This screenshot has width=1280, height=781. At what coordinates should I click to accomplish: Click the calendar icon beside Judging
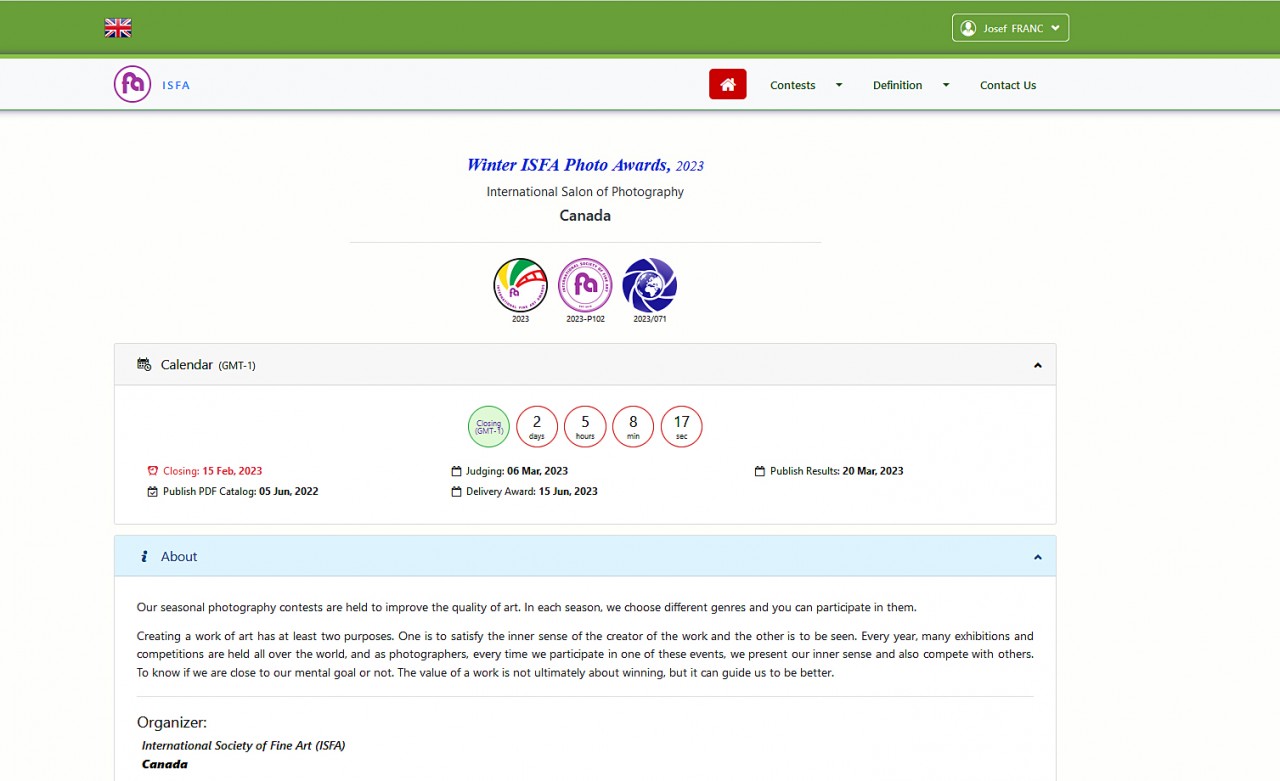click(x=456, y=471)
